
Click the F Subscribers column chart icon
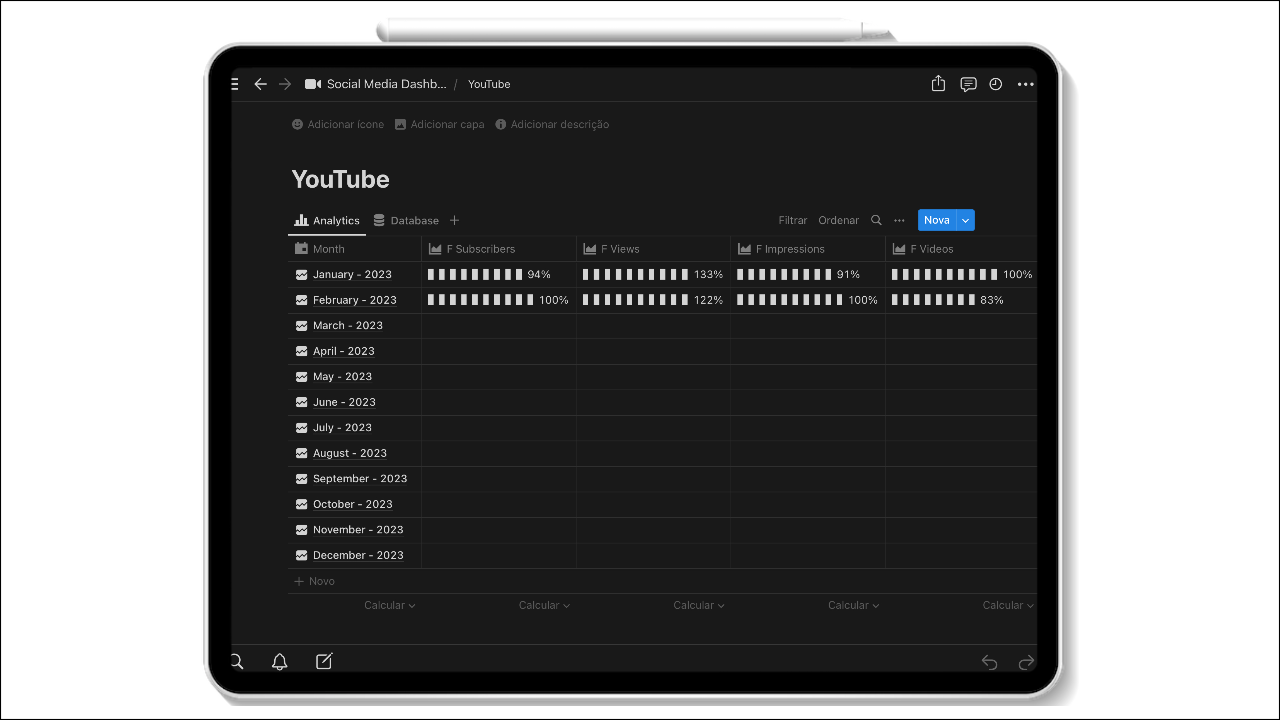[435, 249]
